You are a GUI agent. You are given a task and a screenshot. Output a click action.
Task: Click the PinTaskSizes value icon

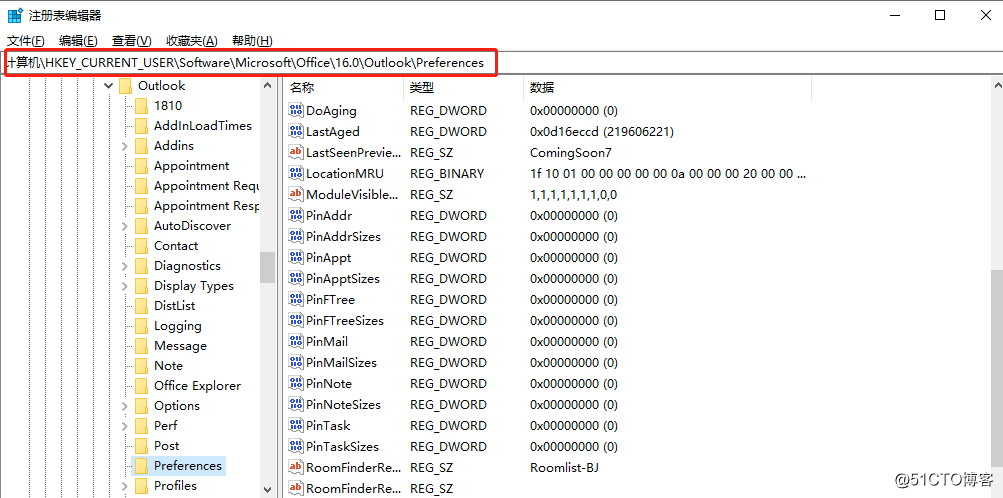tap(296, 446)
